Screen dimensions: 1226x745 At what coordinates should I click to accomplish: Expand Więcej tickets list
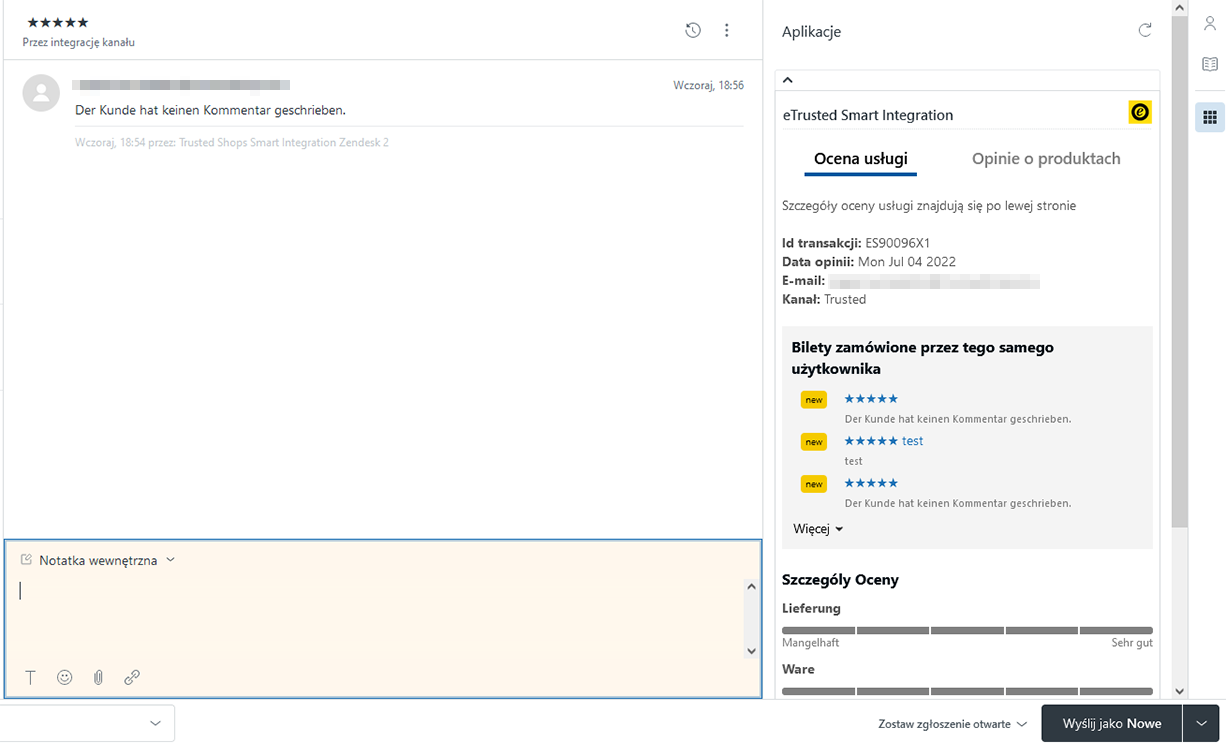[818, 529]
